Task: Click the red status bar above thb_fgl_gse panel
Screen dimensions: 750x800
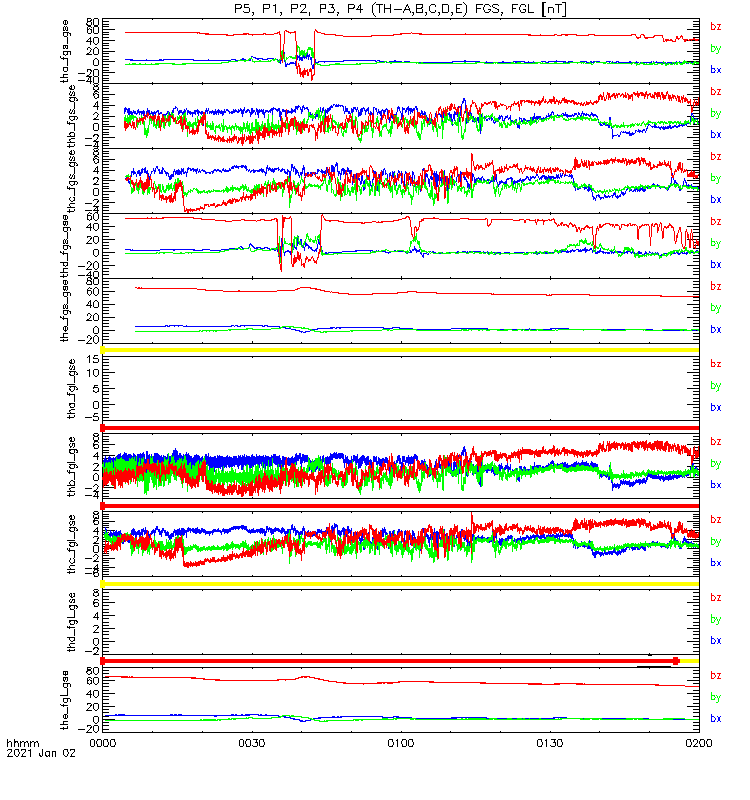Action: (401, 428)
